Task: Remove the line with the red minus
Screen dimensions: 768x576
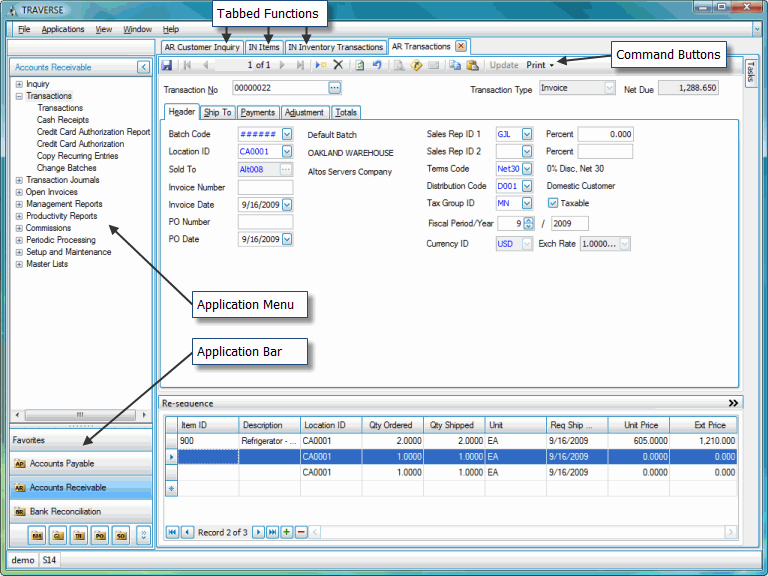Action: 301,532
